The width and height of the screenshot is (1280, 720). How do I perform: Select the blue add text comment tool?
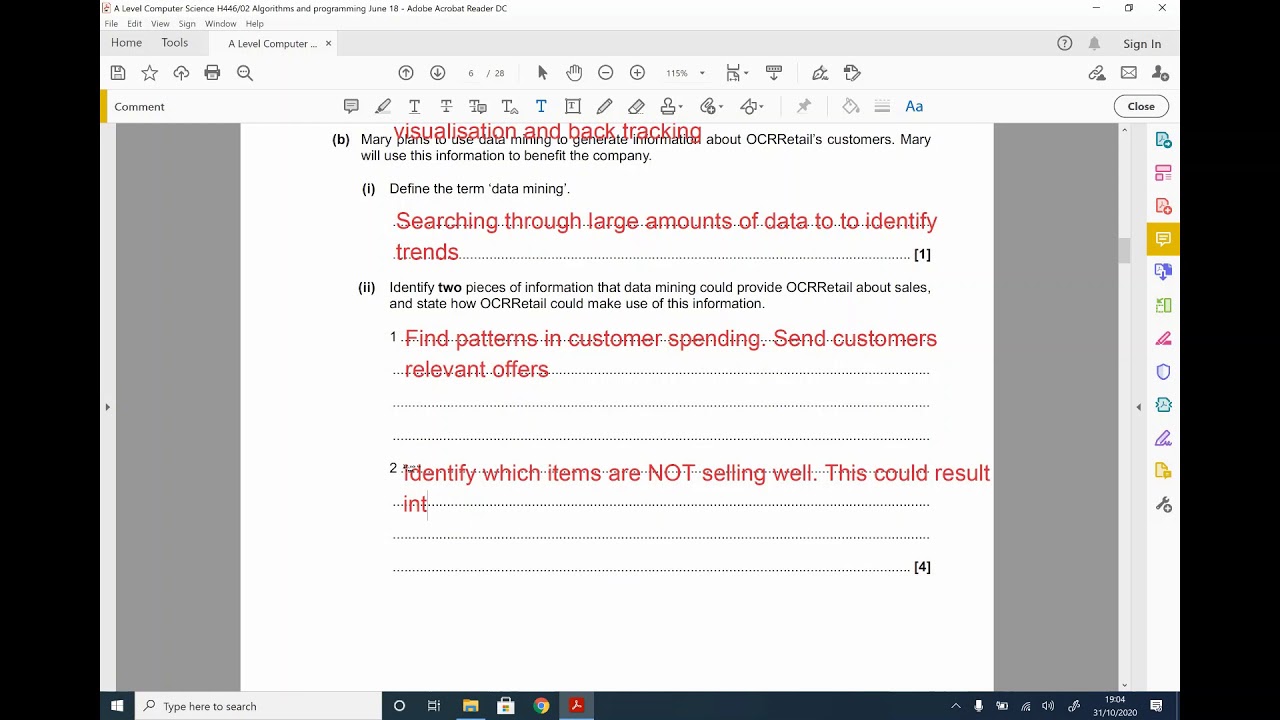tap(541, 106)
